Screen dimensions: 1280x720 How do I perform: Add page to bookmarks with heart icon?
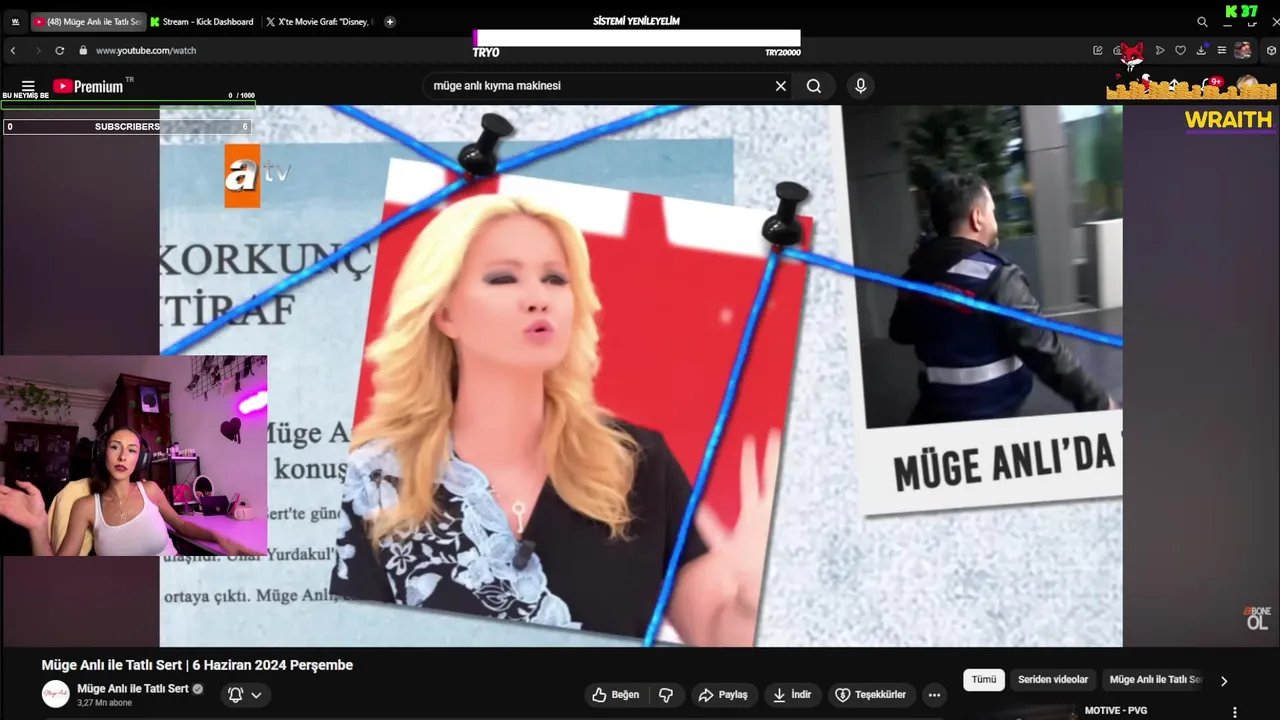(1180, 50)
